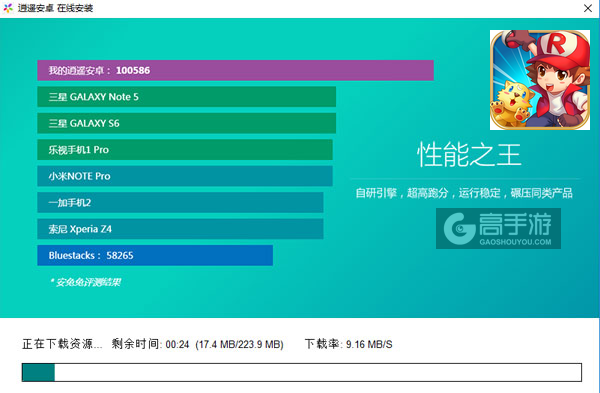Click the 一加手机2 bar
The image size is (600, 393).
[180, 202]
